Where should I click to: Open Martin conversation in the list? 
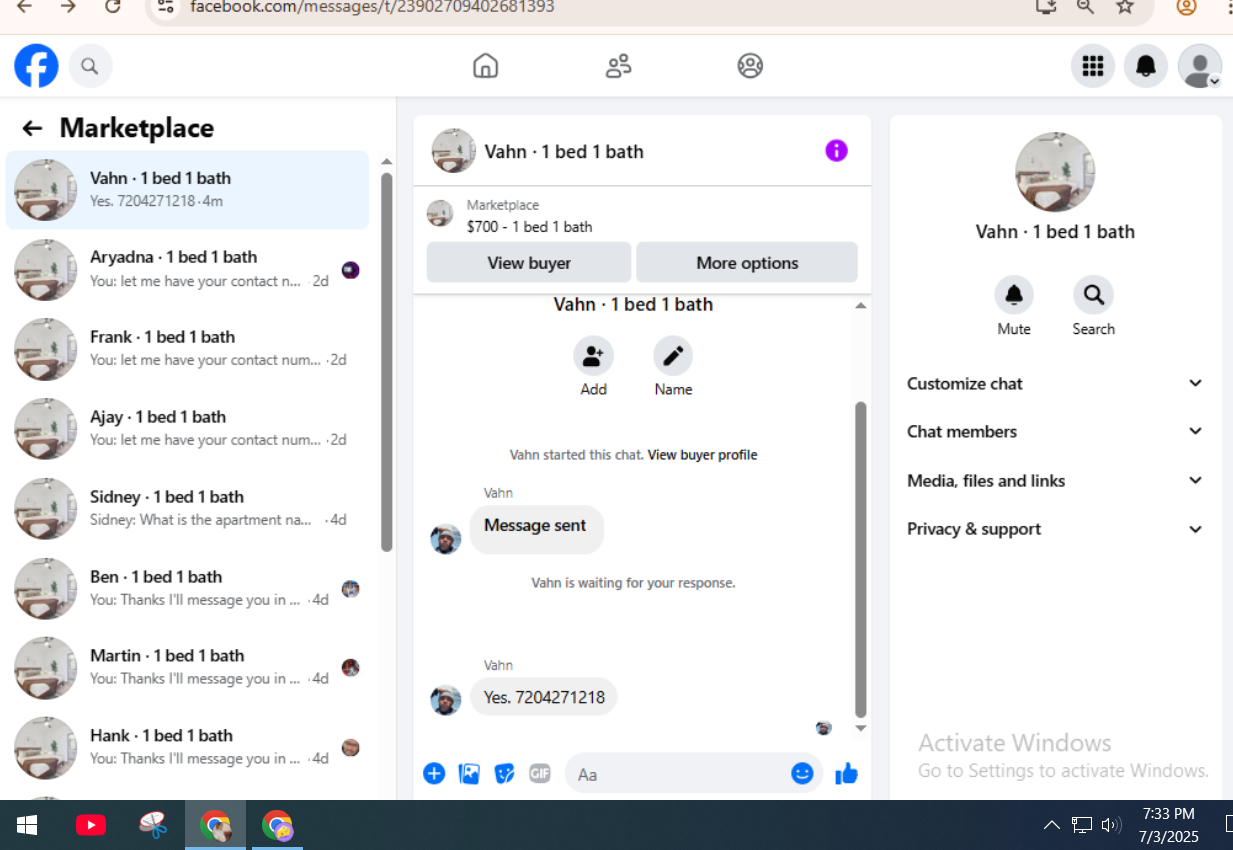click(x=187, y=667)
